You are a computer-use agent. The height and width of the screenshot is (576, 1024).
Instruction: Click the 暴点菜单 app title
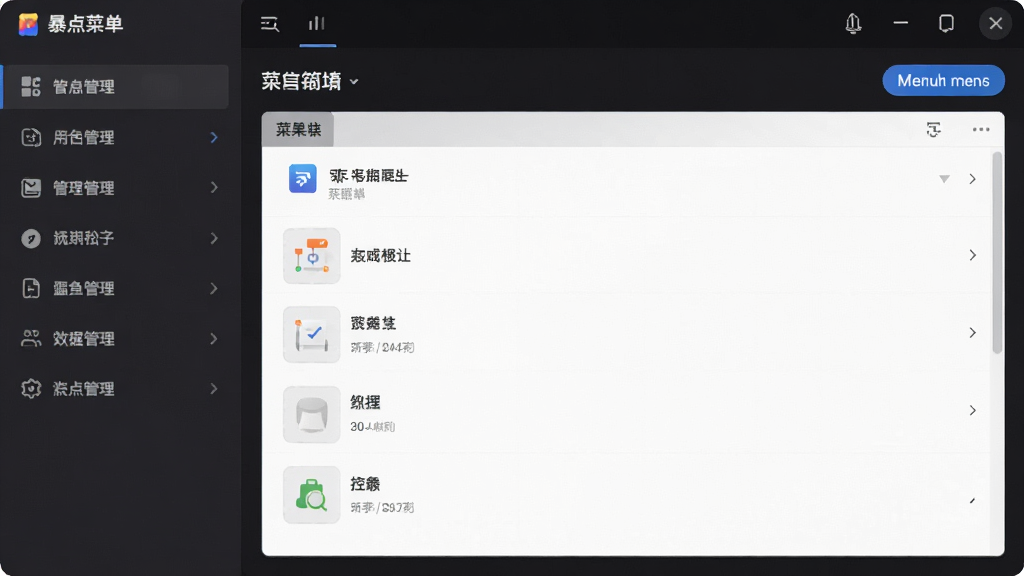tap(85, 24)
